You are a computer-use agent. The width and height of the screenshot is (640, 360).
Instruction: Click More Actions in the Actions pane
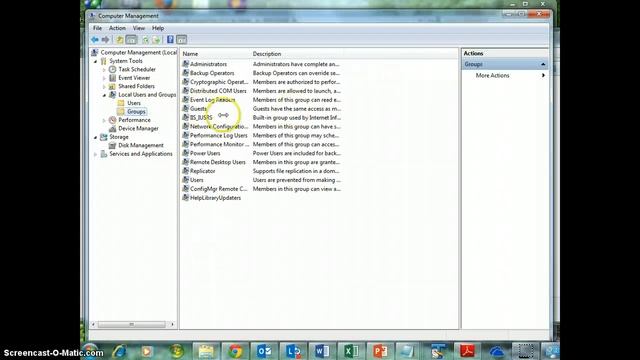492,76
